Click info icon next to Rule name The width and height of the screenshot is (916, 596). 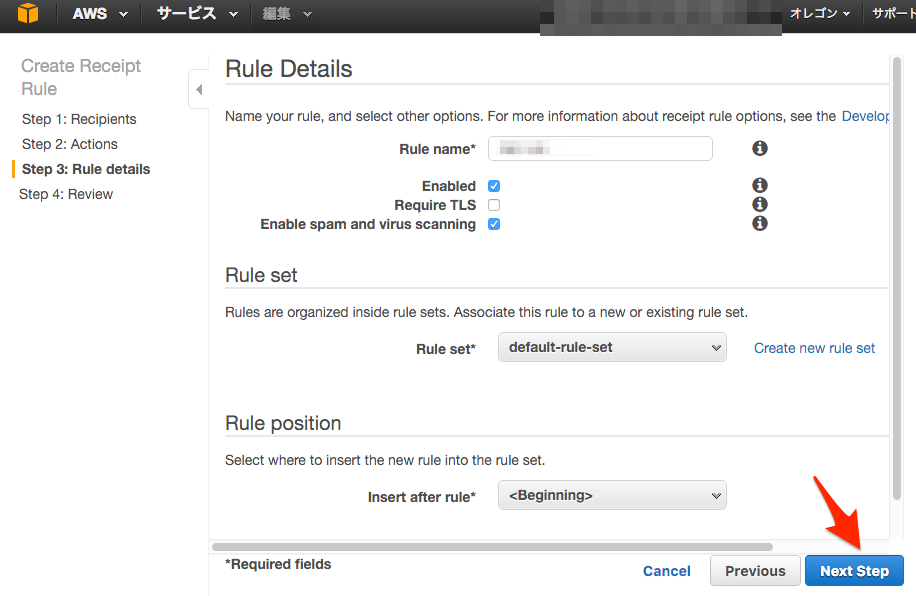coord(760,148)
